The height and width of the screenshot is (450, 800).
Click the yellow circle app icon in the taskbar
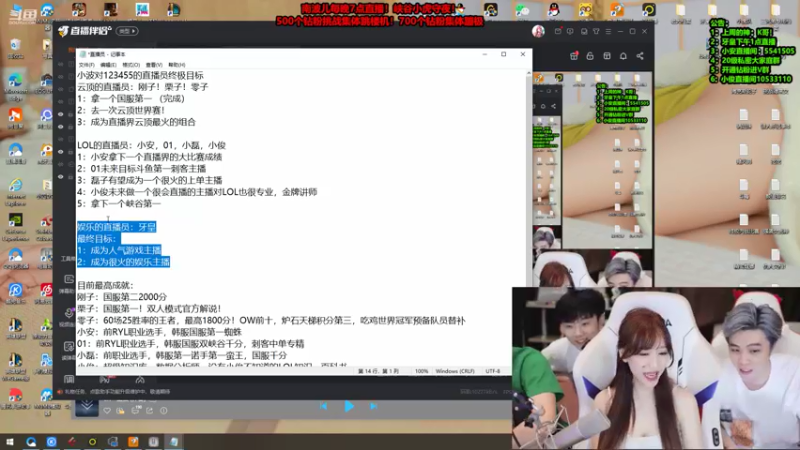pyautogui.click(x=92, y=442)
